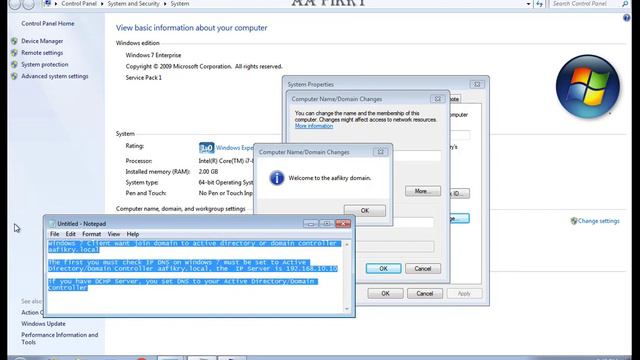Click the Windows logo image
Screen dimensions: 640x360
coord(587,87)
